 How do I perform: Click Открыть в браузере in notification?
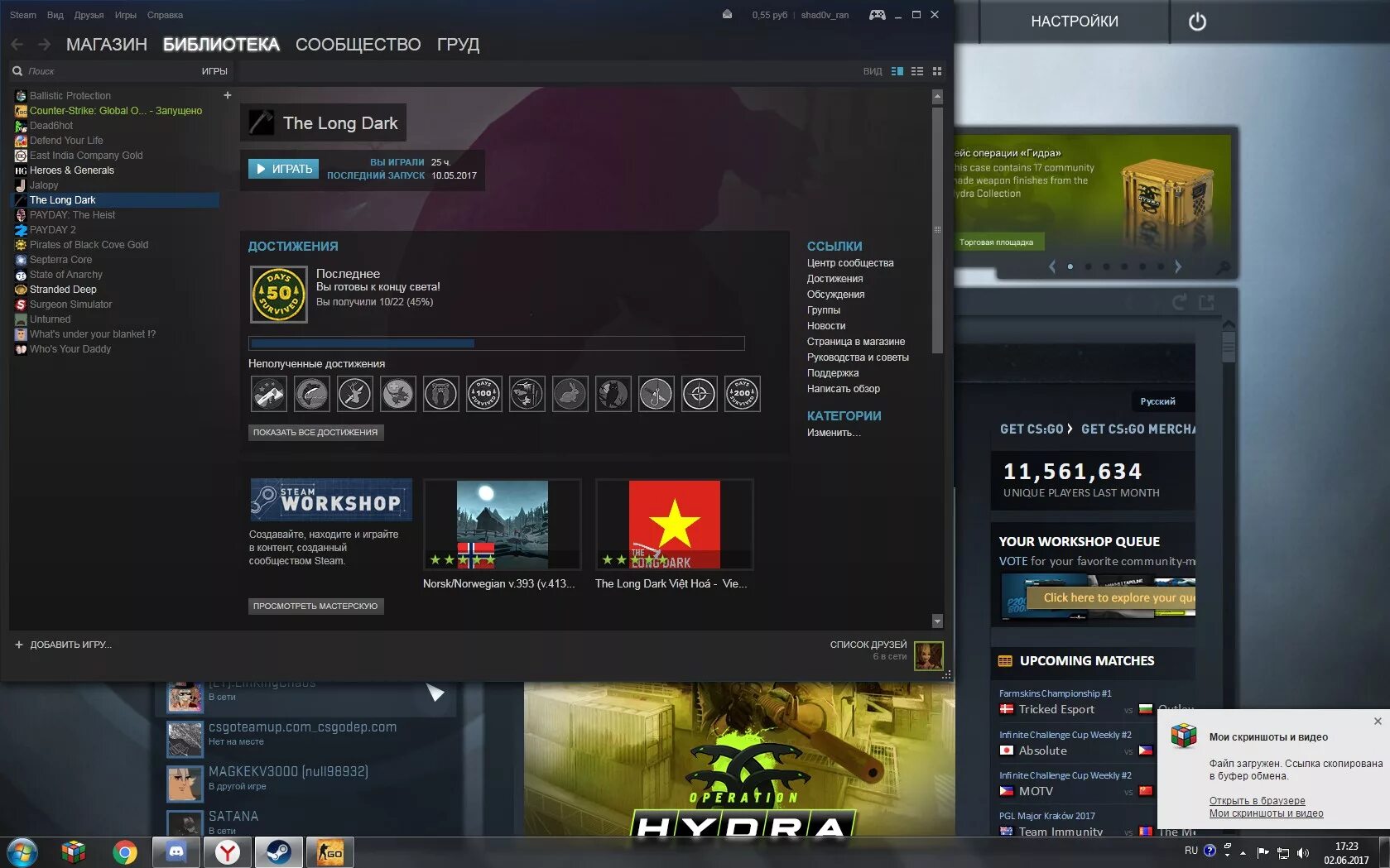pyautogui.click(x=1257, y=801)
